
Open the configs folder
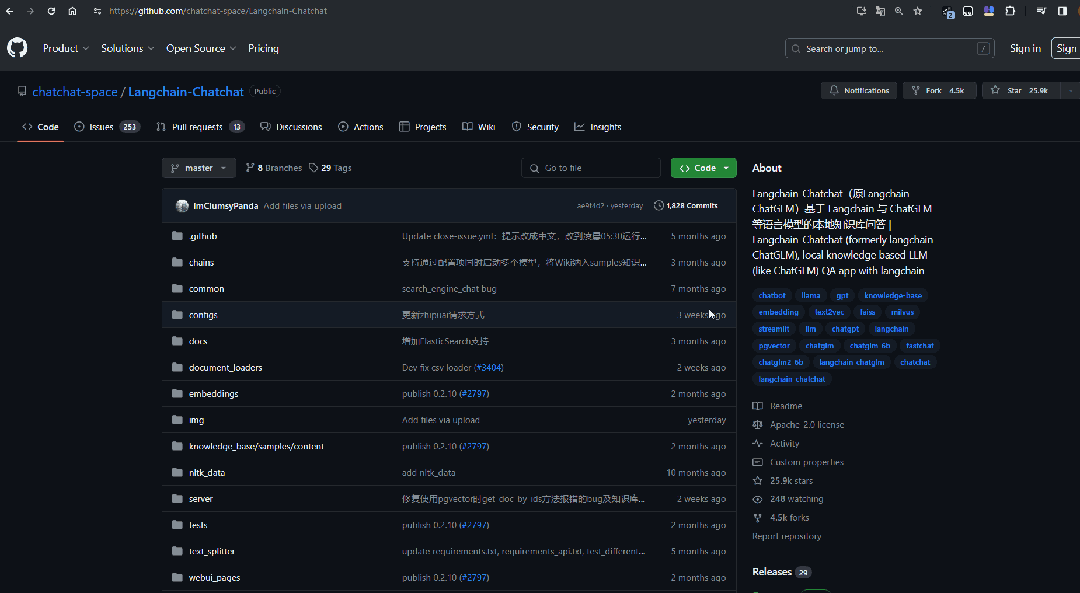point(203,315)
